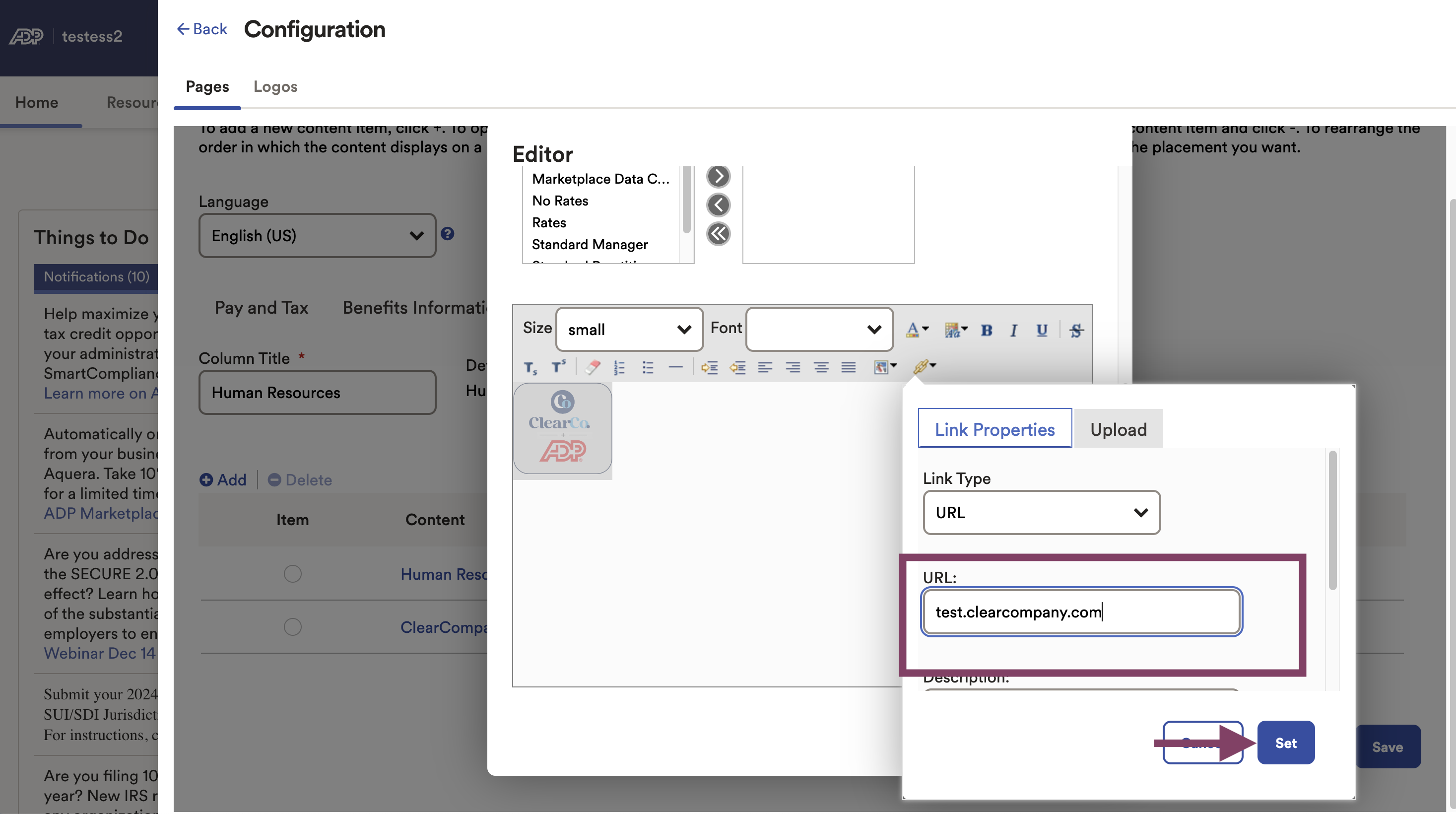The height and width of the screenshot is (814, 1456).
Task: Click into the URL input field
Action: [x=1081, y=611]
